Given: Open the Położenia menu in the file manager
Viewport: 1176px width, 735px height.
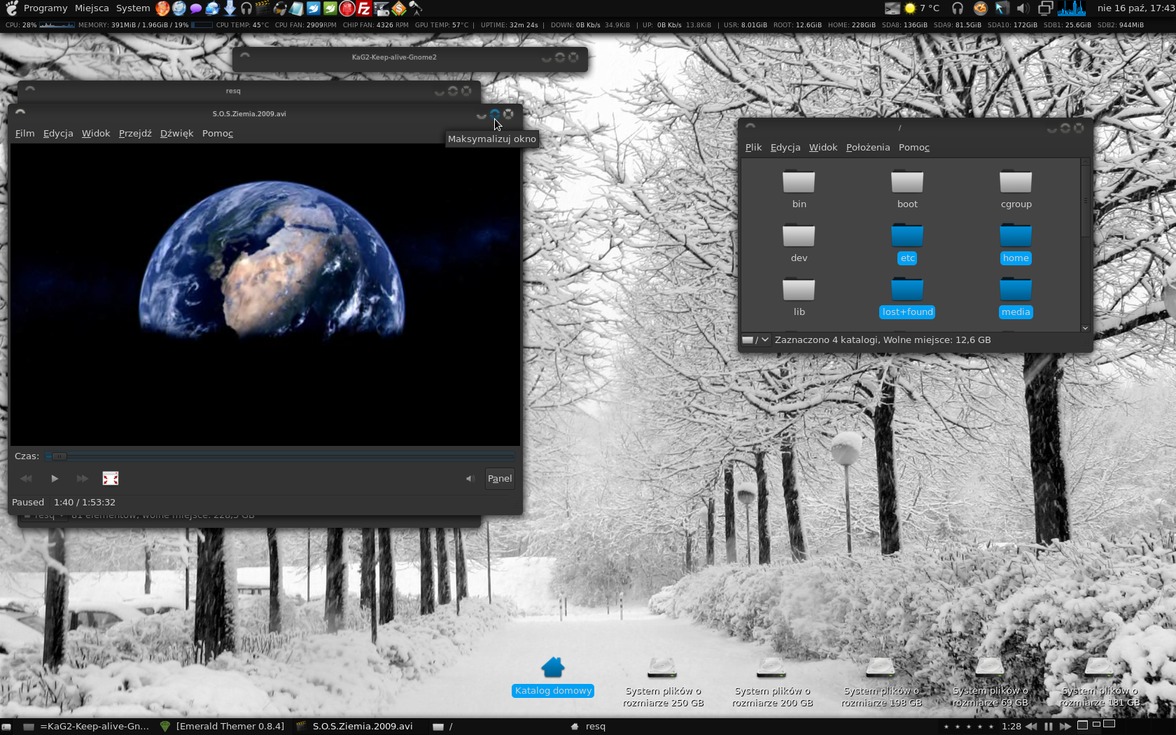Looking at the screenshot, I should (x=868, y=148).
